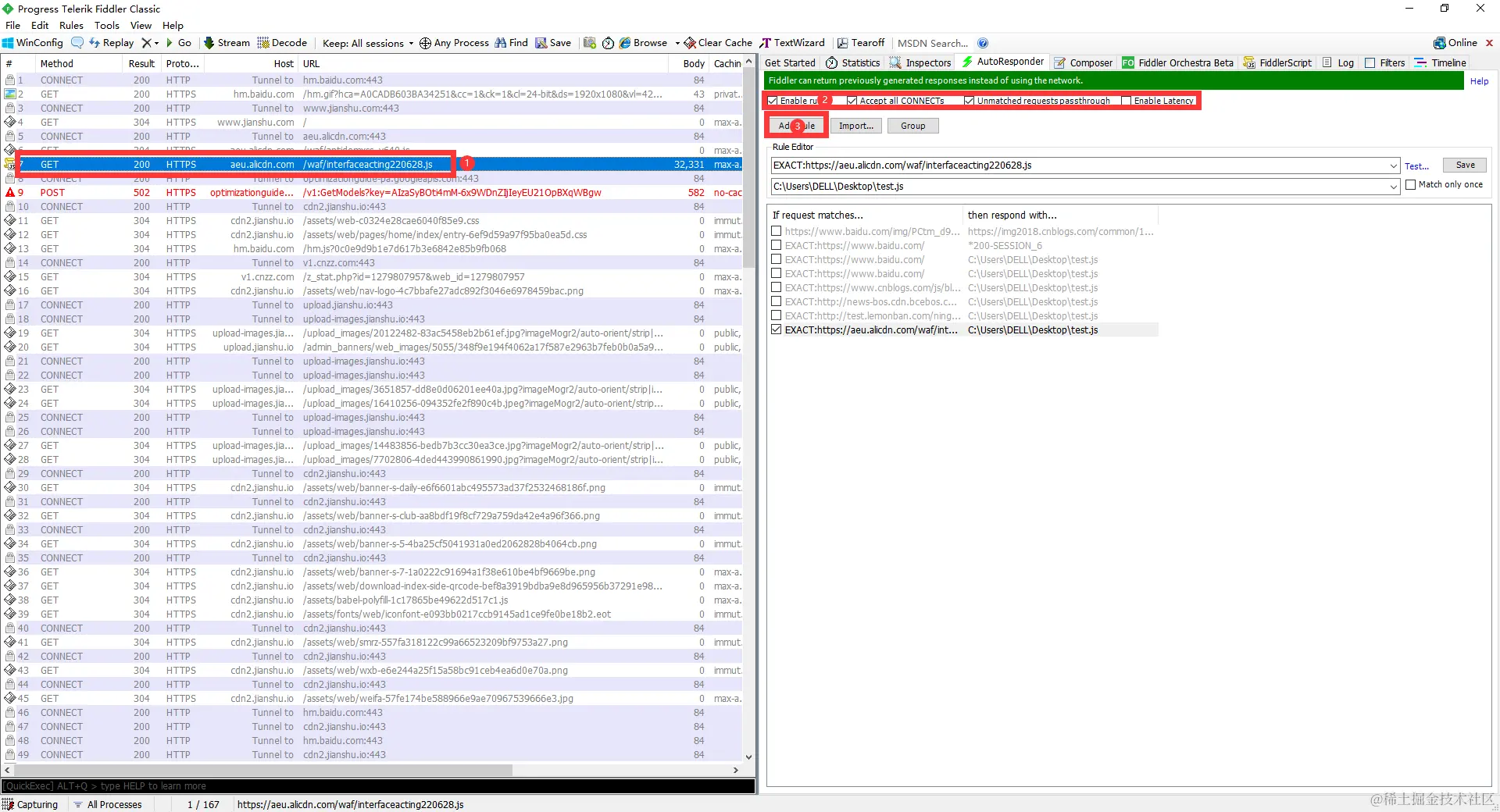Click the comment speech bubble icon
The image size is (1500, 812).
77,43
